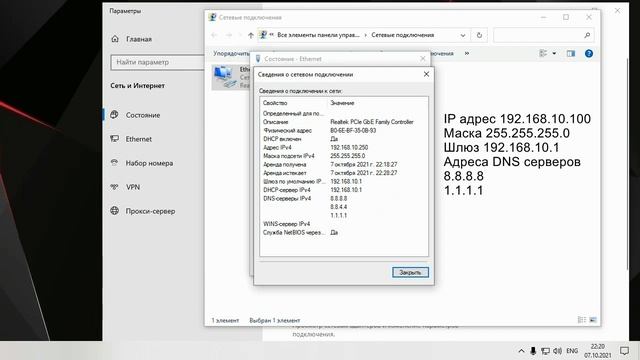
Task: Expand the address bar history dropdown
Action: click(x=463, y=35)
